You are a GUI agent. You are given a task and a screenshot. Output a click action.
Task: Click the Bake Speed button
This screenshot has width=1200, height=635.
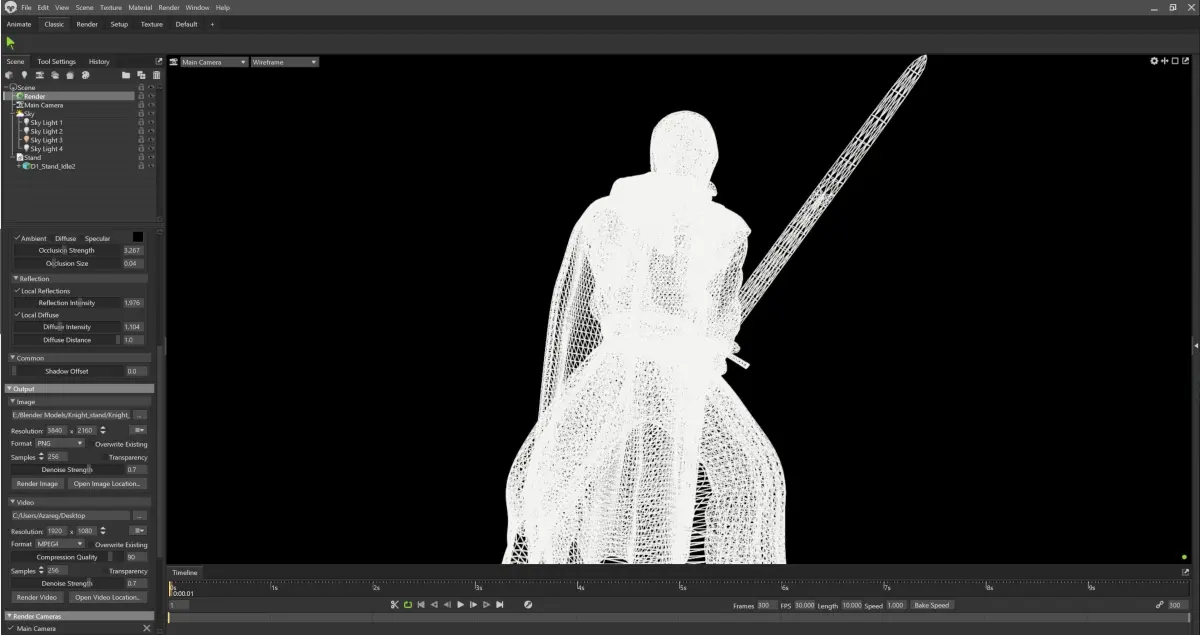point(932,605)
